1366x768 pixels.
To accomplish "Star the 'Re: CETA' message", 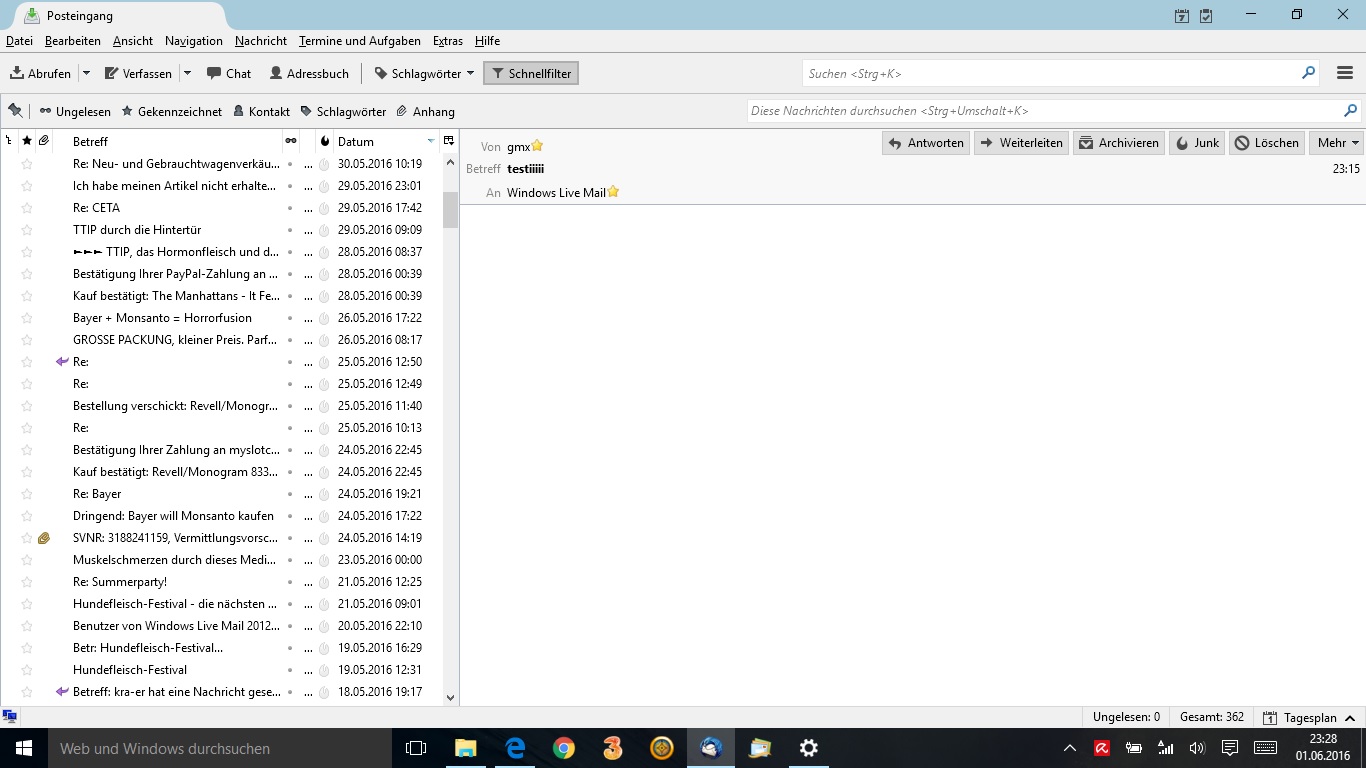I will click(x=27, y=208).
